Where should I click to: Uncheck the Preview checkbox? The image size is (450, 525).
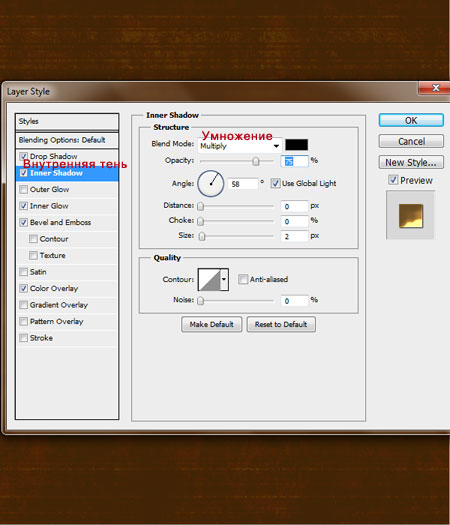point(393,180)
